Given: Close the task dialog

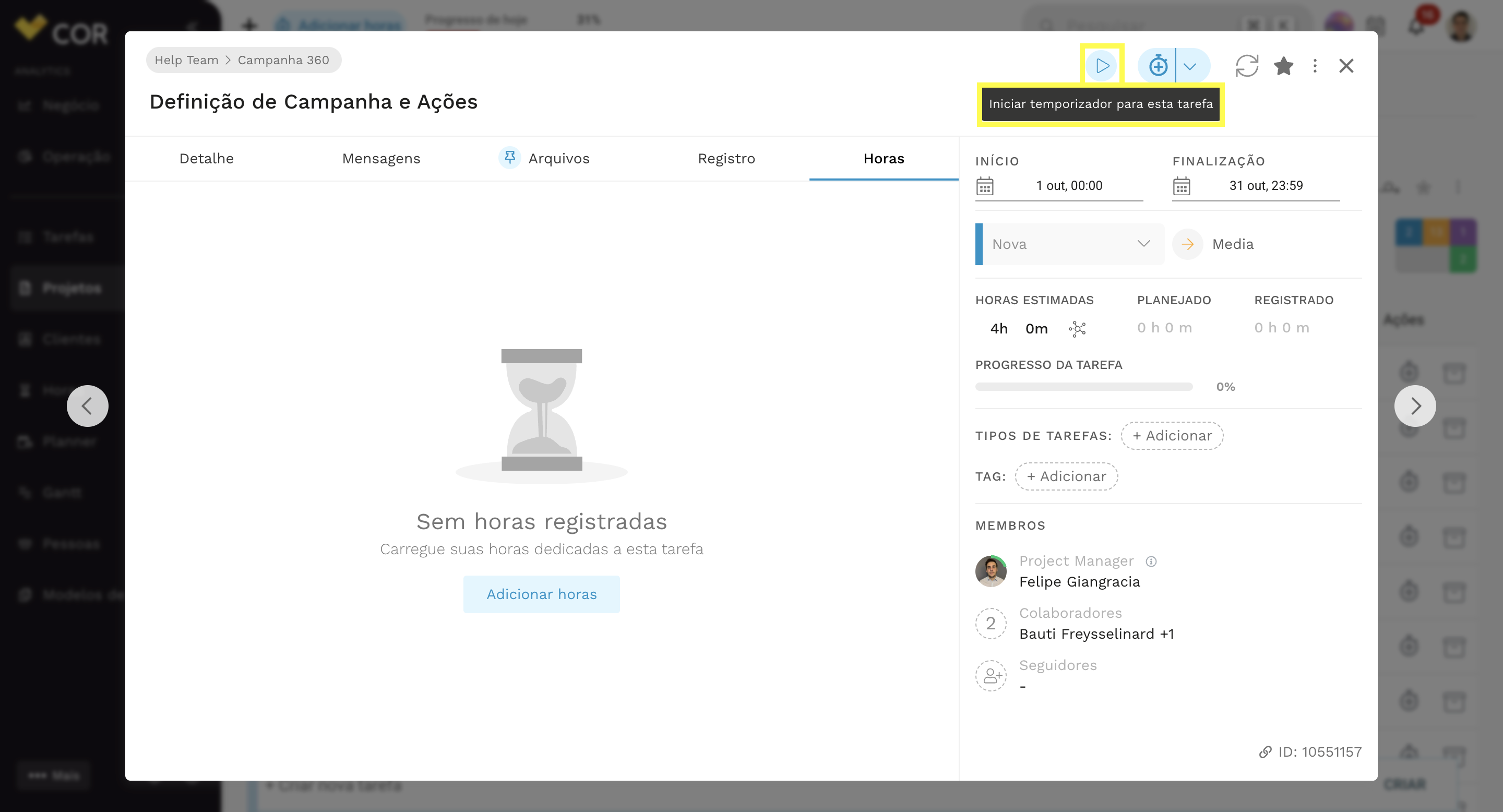Looking at the screenshot, I should (x=1346, y=65).
